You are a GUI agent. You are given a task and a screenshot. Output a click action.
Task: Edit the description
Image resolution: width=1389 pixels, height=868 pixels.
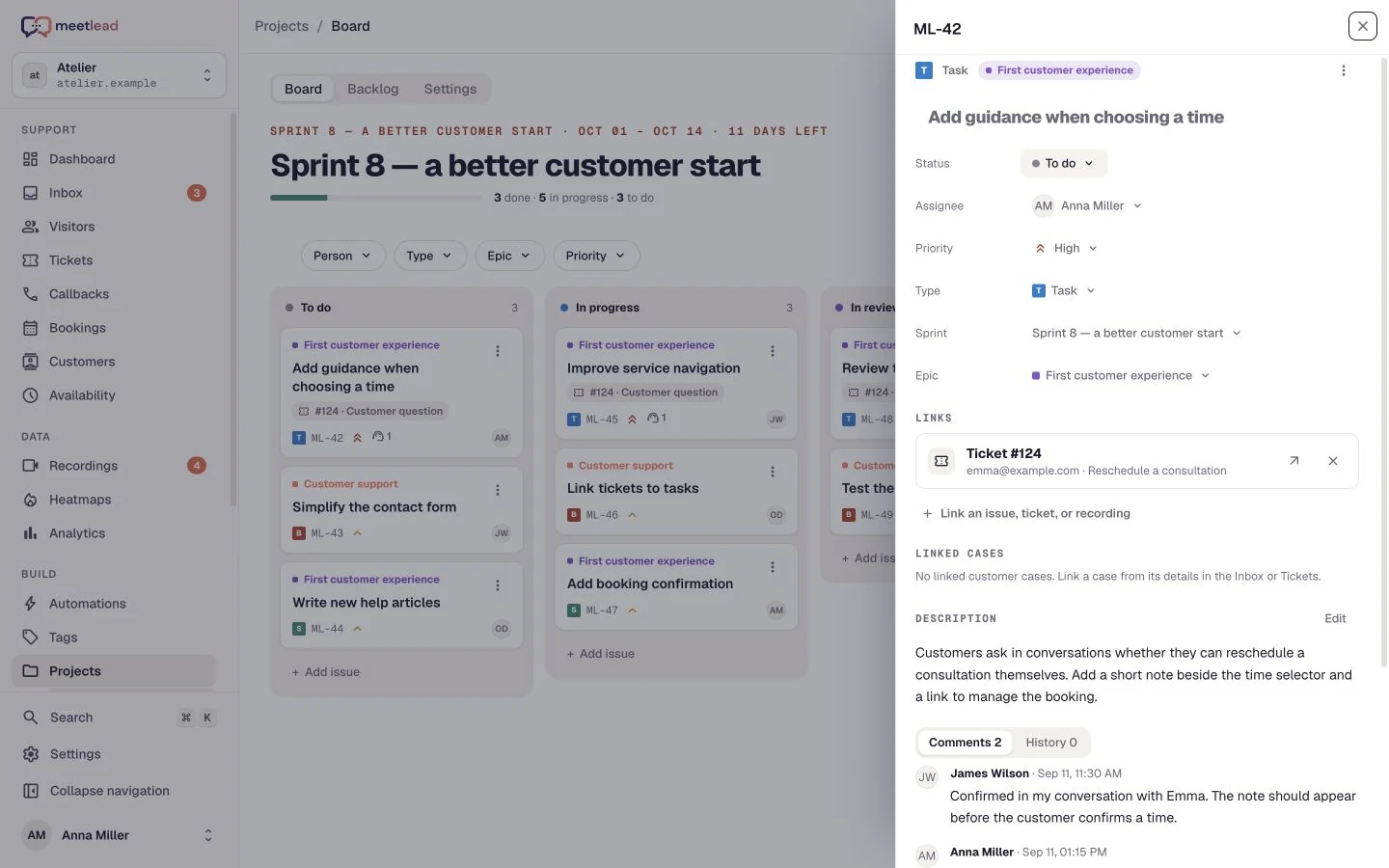[1335, 619]
